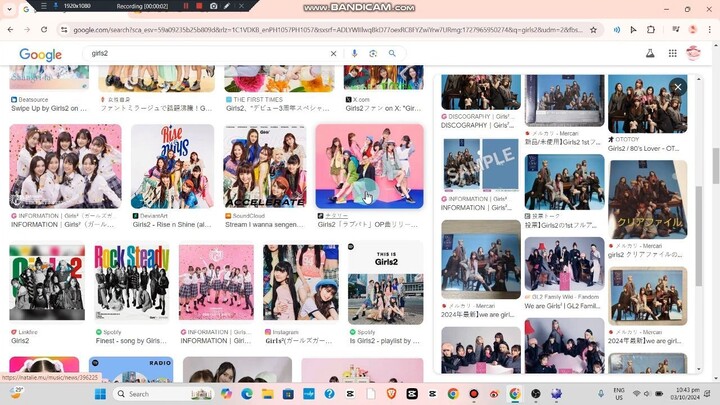Bookmark this page with the star

[593, 30]
